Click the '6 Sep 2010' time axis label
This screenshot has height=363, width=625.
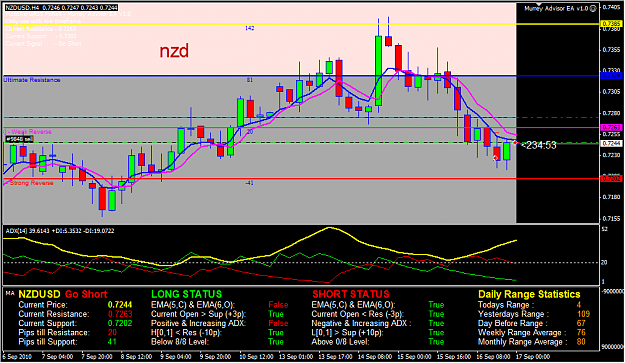point(17,357)
